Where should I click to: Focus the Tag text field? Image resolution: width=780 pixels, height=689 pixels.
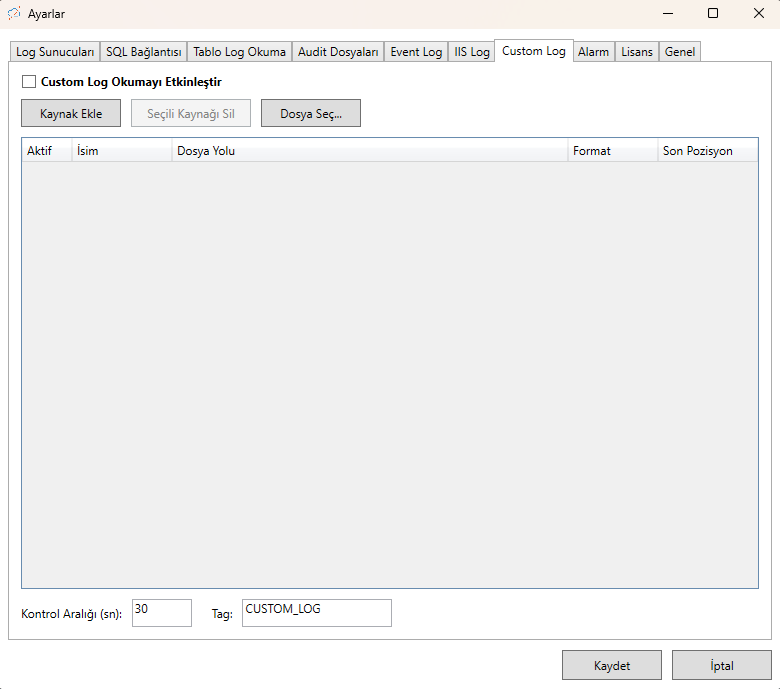[316, 613]
